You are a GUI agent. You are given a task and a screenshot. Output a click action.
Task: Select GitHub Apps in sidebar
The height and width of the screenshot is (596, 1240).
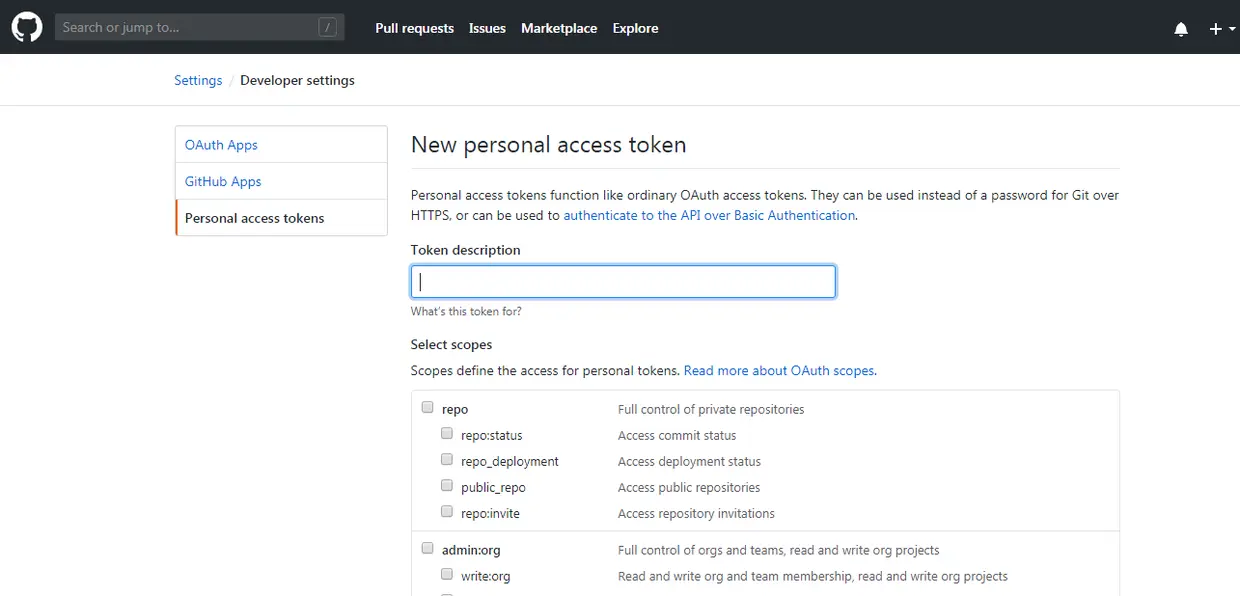(223, 182)
